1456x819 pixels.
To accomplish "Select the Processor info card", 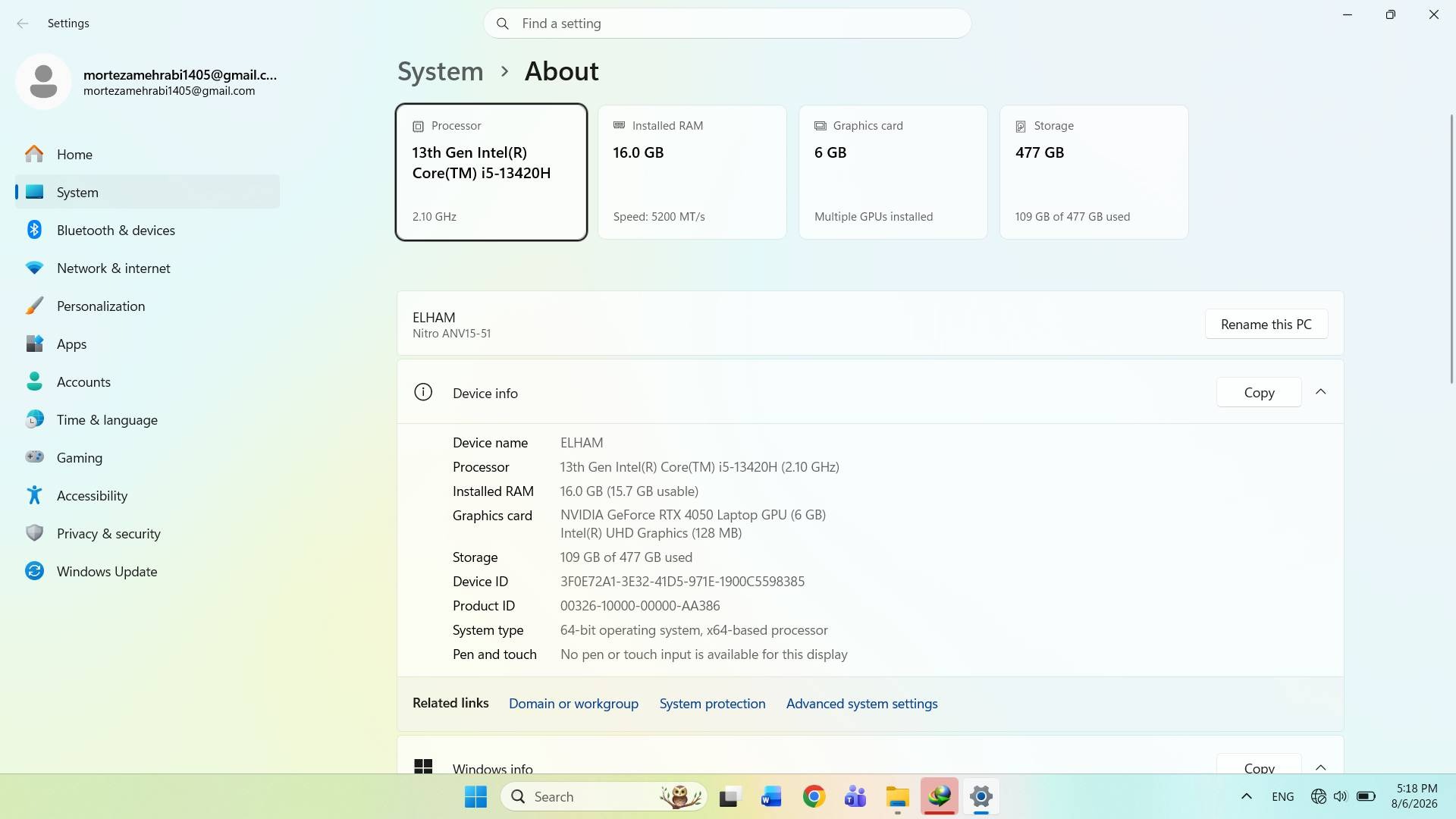I will [491, 172].
